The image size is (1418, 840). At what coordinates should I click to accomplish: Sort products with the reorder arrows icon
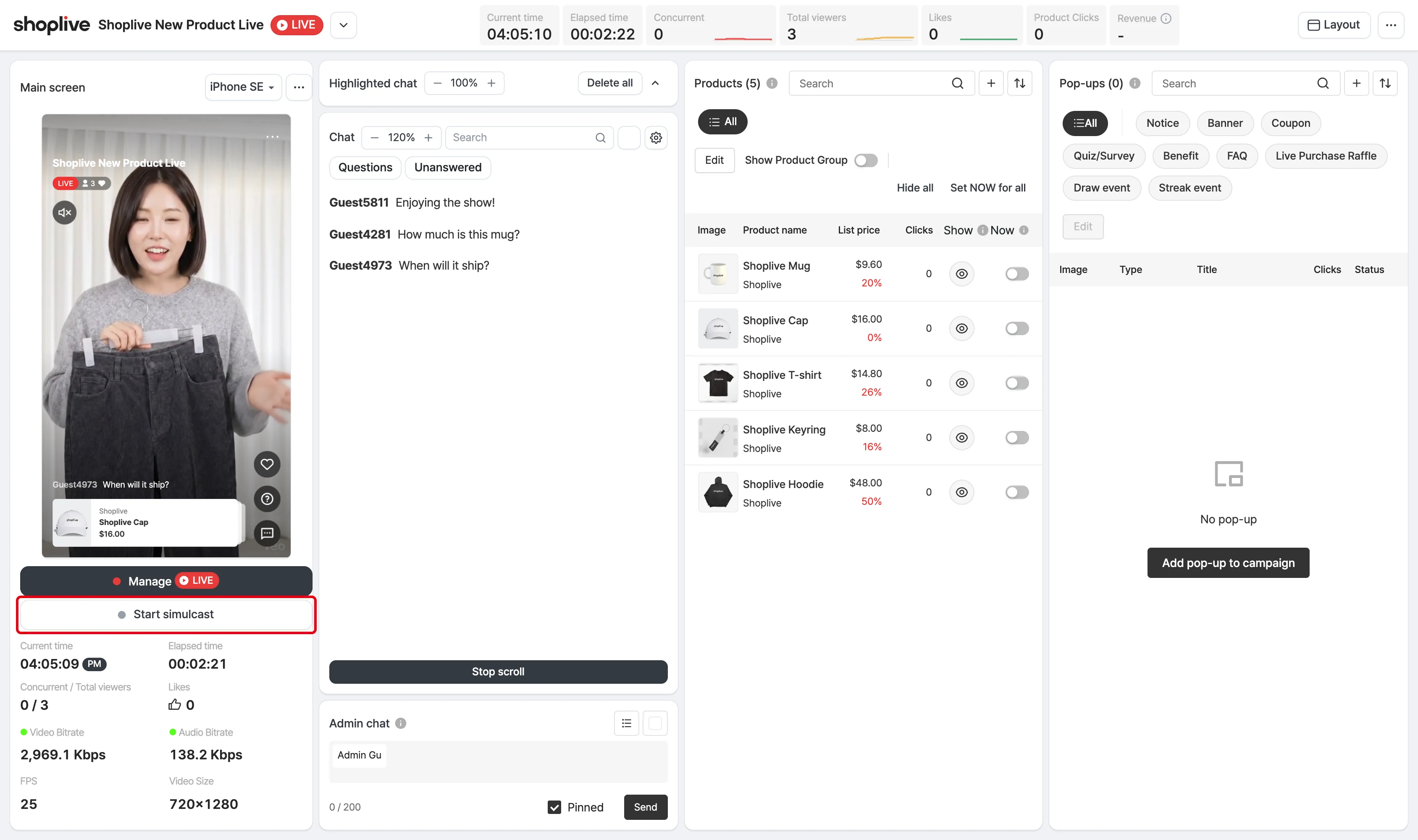click(1020, 83)
